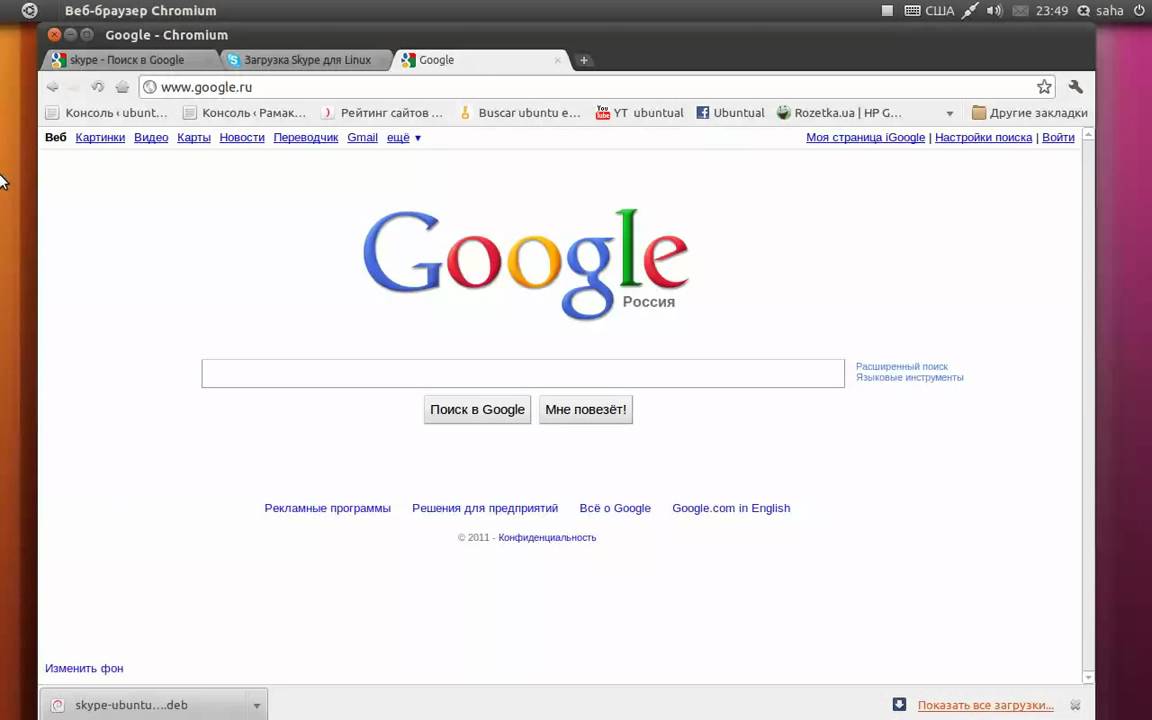
Task: Open downloaded file skype-ubuntu....deb
Action: (x=143, y=705)
